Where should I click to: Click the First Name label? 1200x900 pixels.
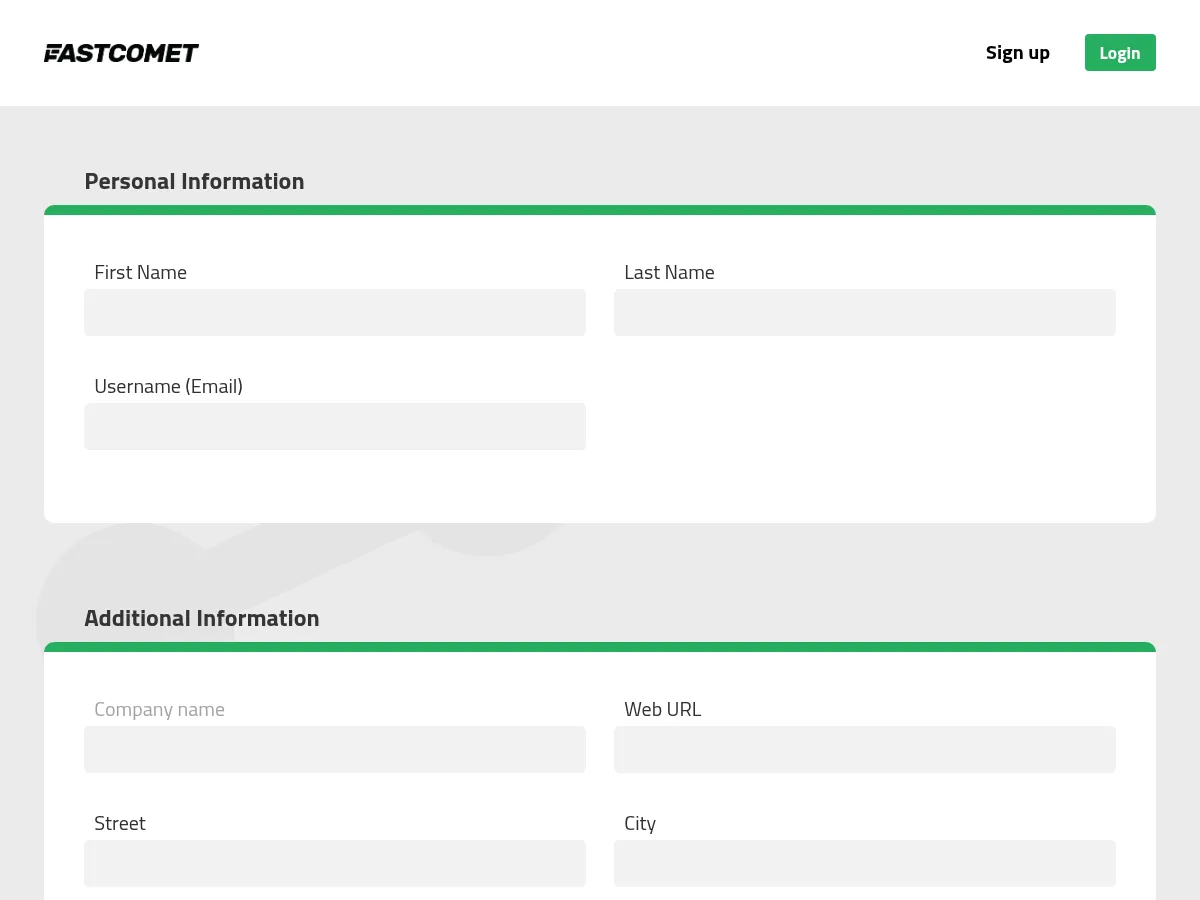click(x=140, y=271)
